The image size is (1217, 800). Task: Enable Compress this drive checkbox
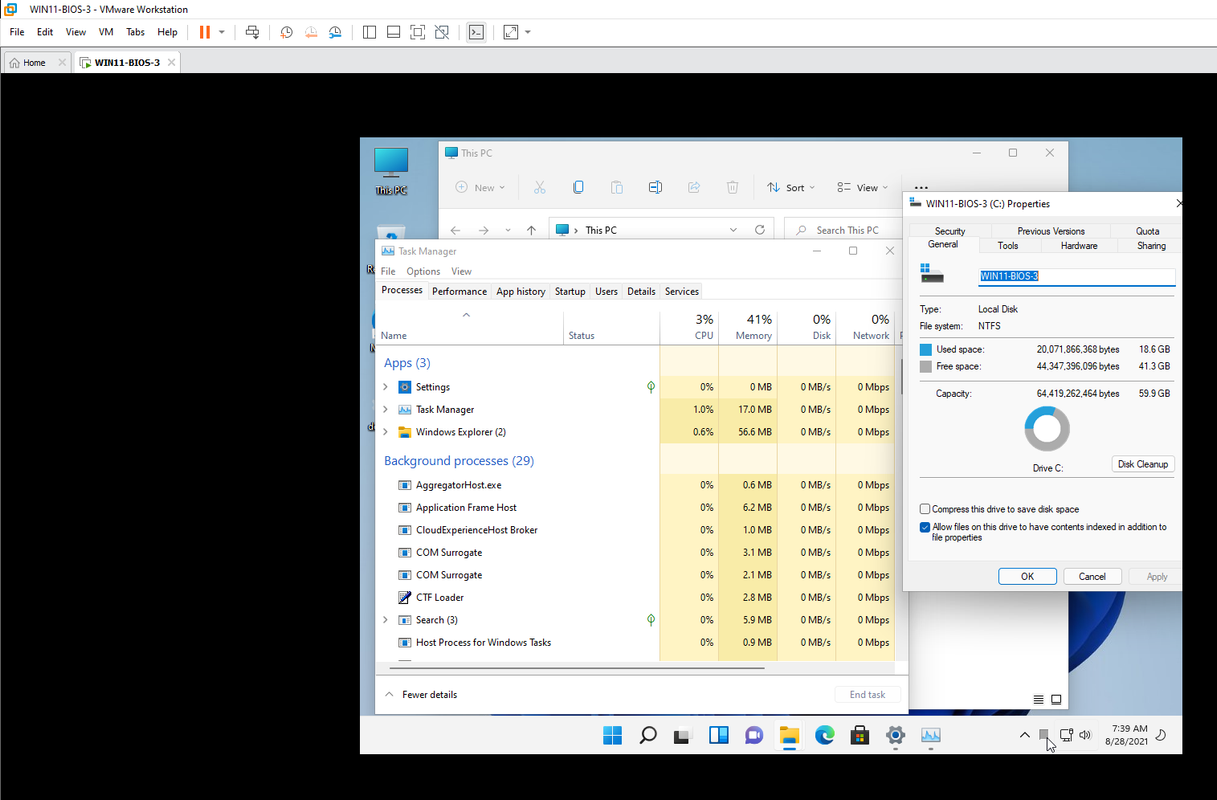click(925, 509)
